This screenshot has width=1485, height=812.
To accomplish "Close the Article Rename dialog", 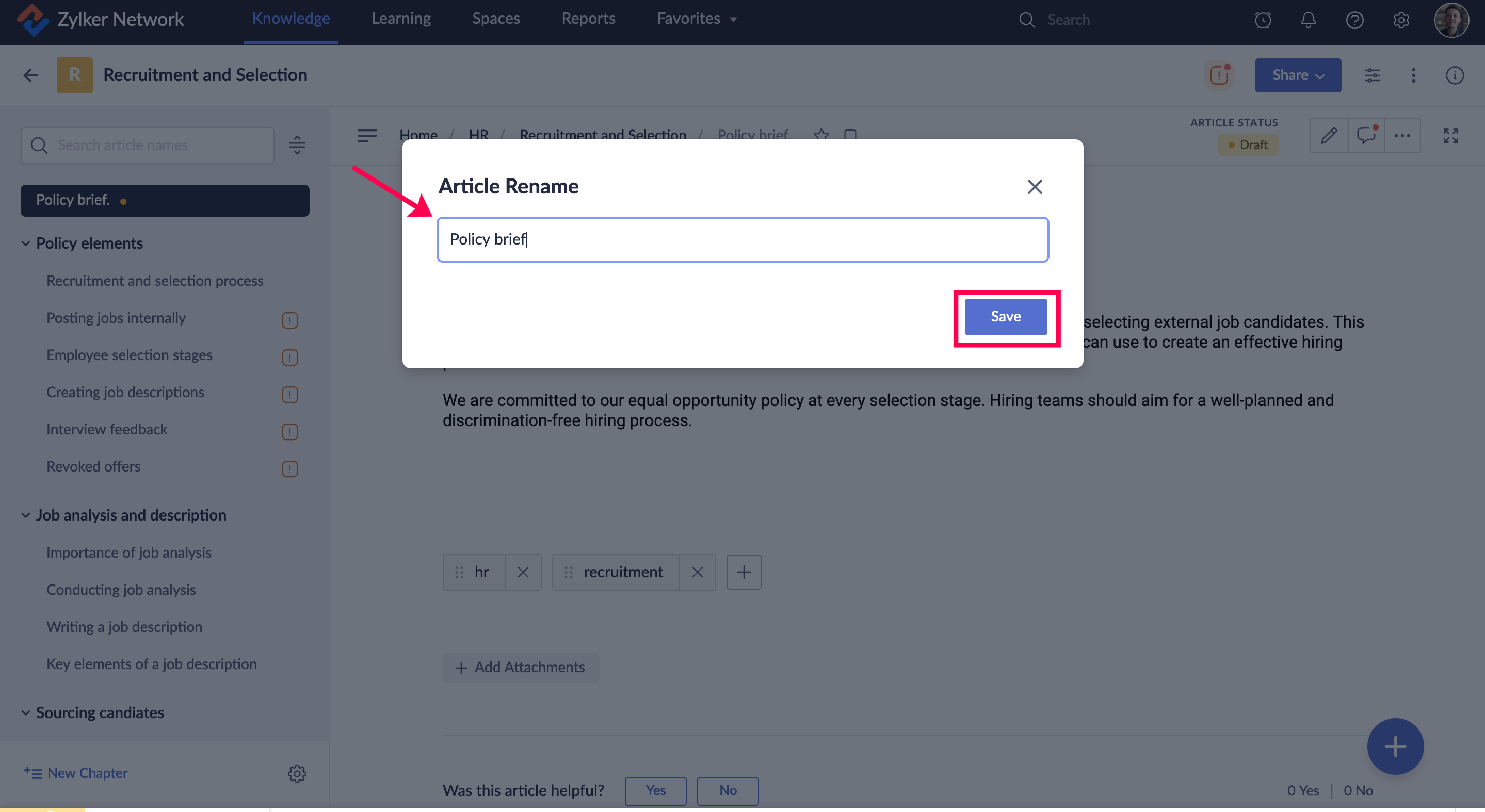I will 1034,187.
